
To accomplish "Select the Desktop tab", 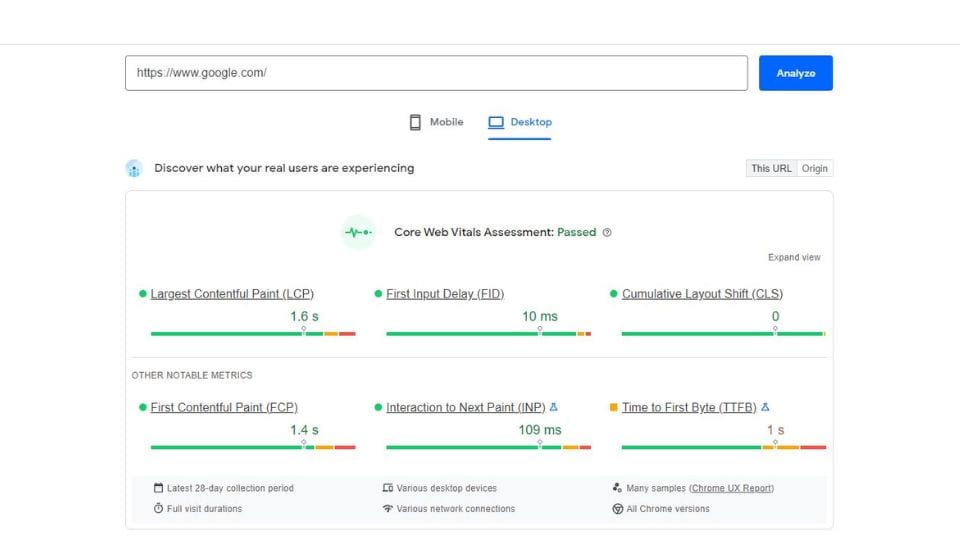I will [x=520, y=122].
